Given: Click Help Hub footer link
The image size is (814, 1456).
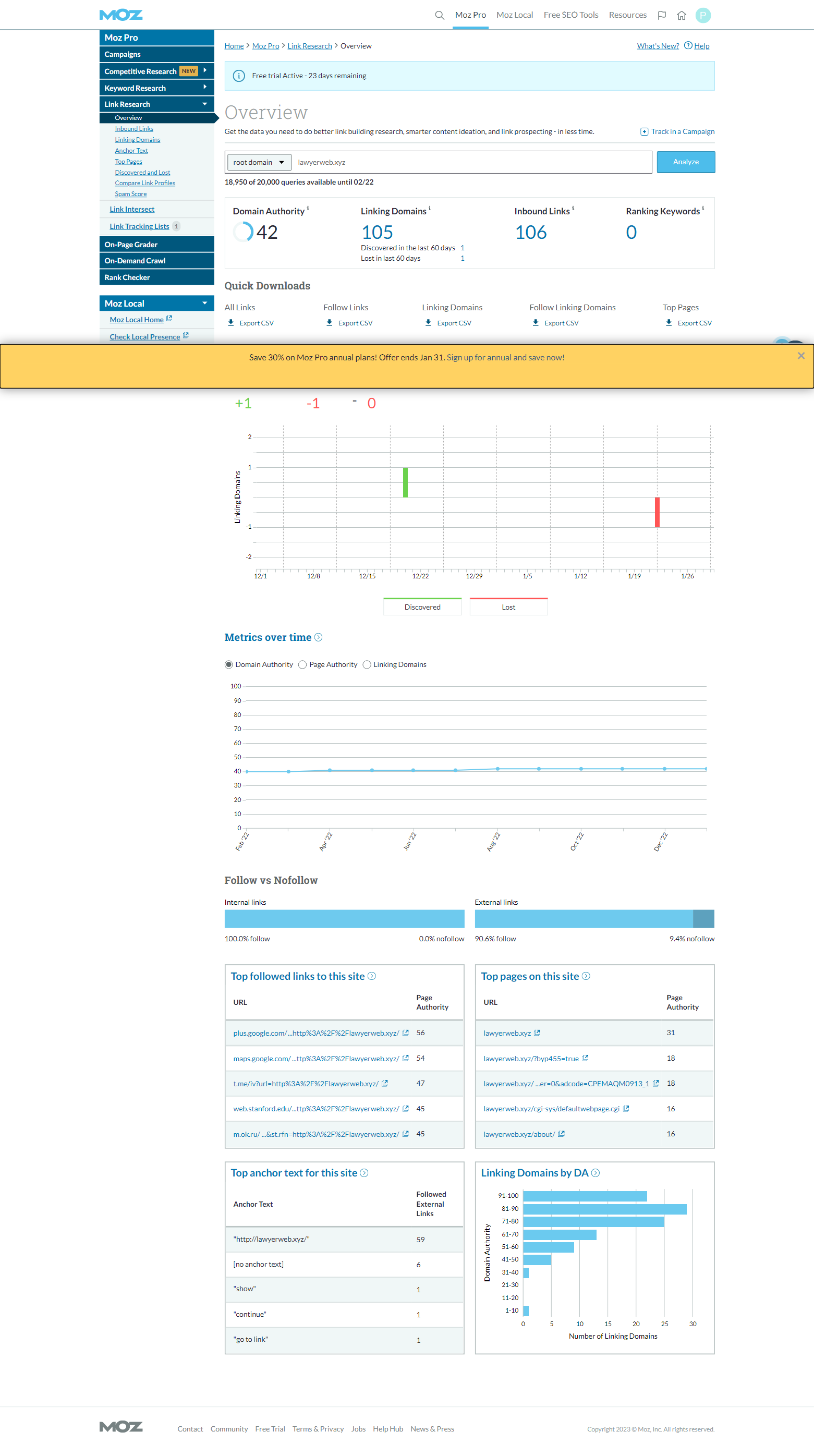Looking at the screenshot, I should tap(388, 1428).
